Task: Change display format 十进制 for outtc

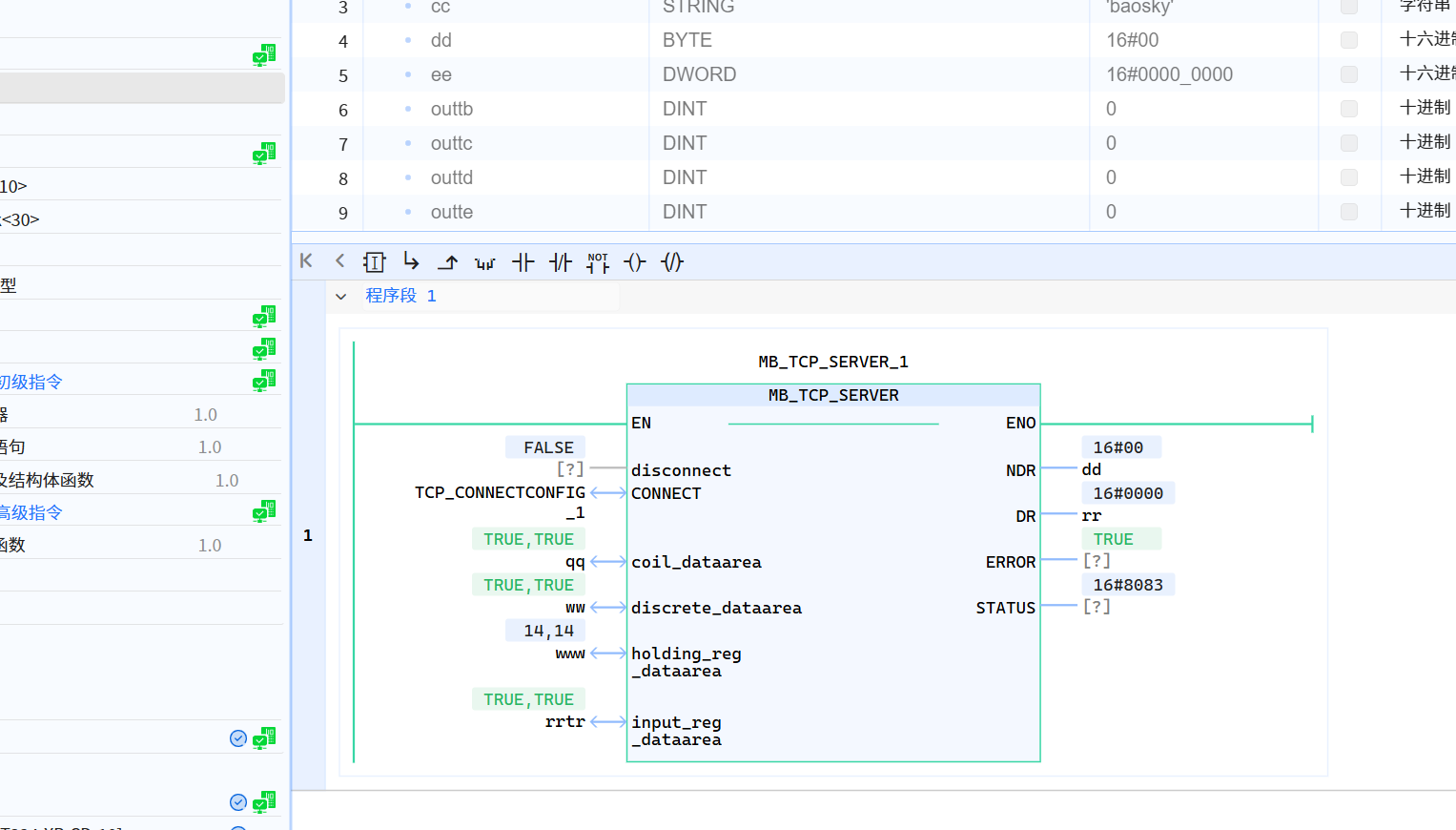Action: click(x=1425, y=143)
